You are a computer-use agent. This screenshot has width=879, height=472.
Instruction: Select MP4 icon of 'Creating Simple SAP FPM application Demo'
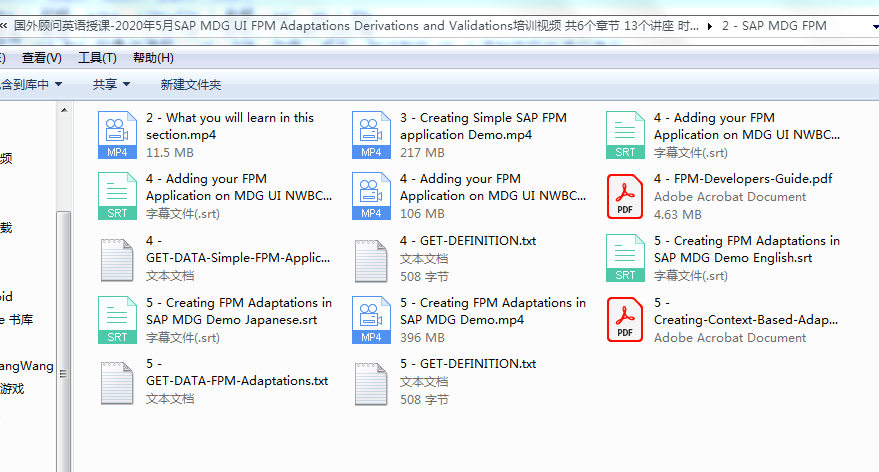tap(371, 135)
